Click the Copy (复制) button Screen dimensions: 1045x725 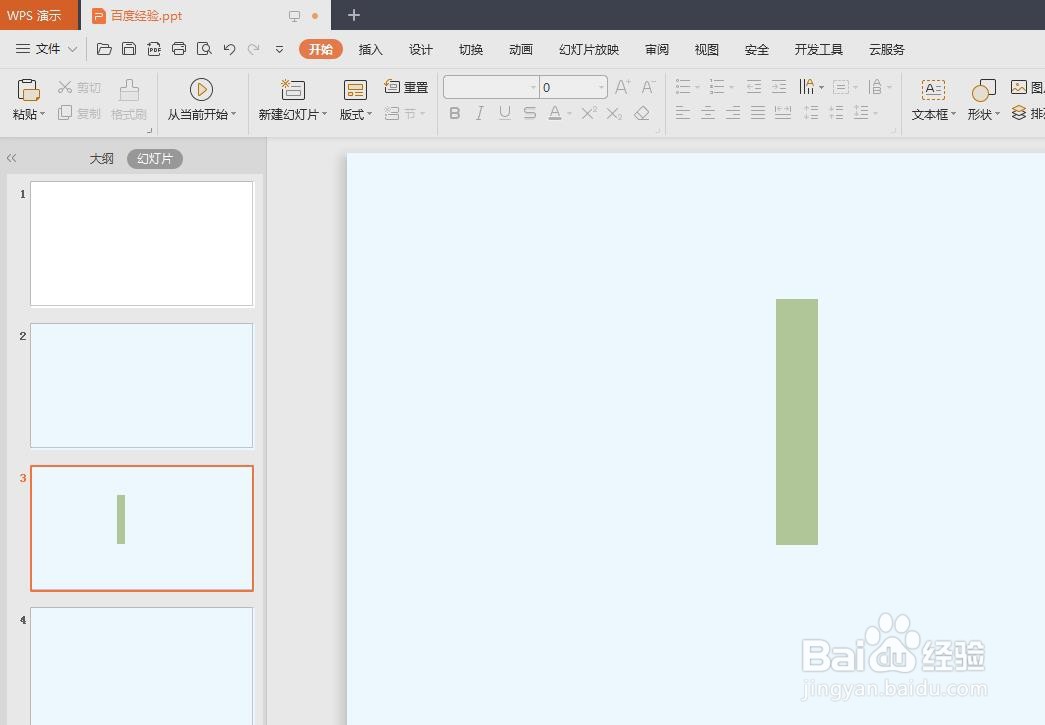(x=79, y=113)
